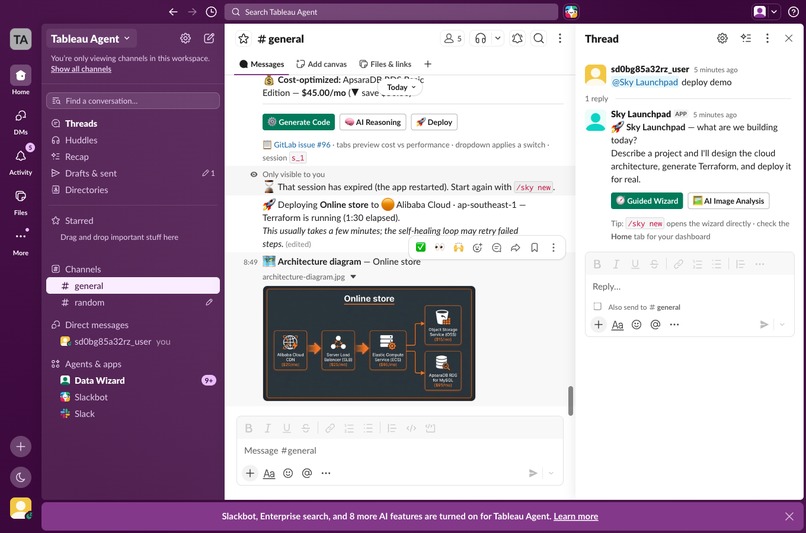The image size is (806, 533).
Task: Click the message list scrollbar
Action: 570,400
